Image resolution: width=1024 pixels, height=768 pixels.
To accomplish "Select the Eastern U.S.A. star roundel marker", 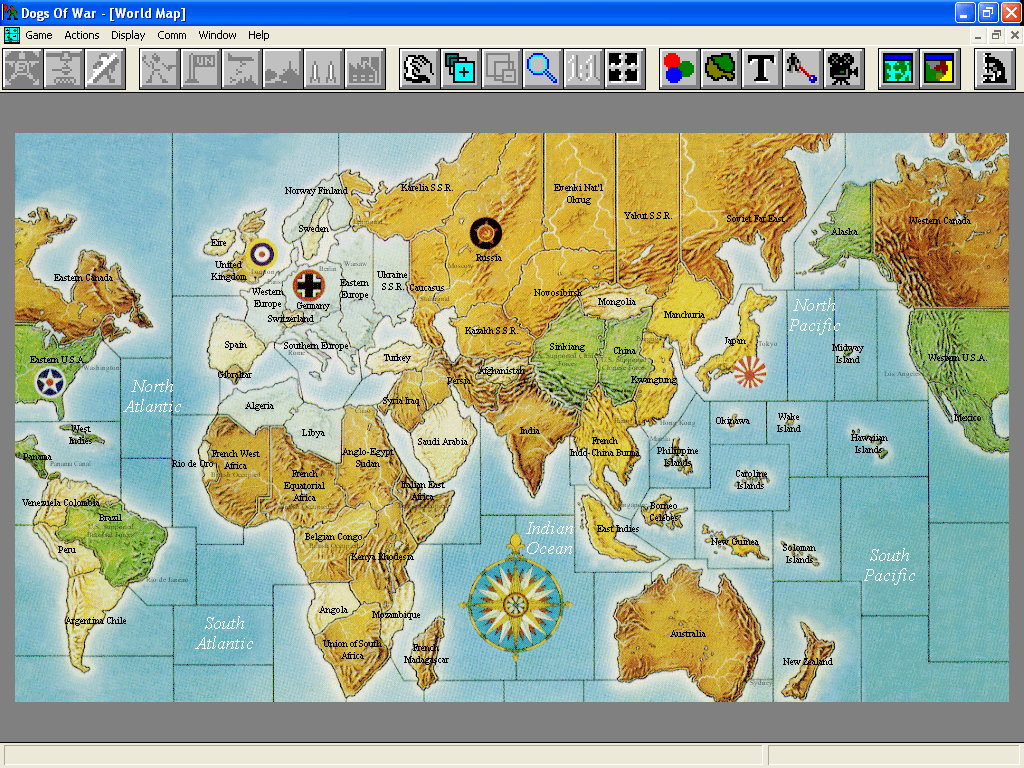I will (50, 382).
